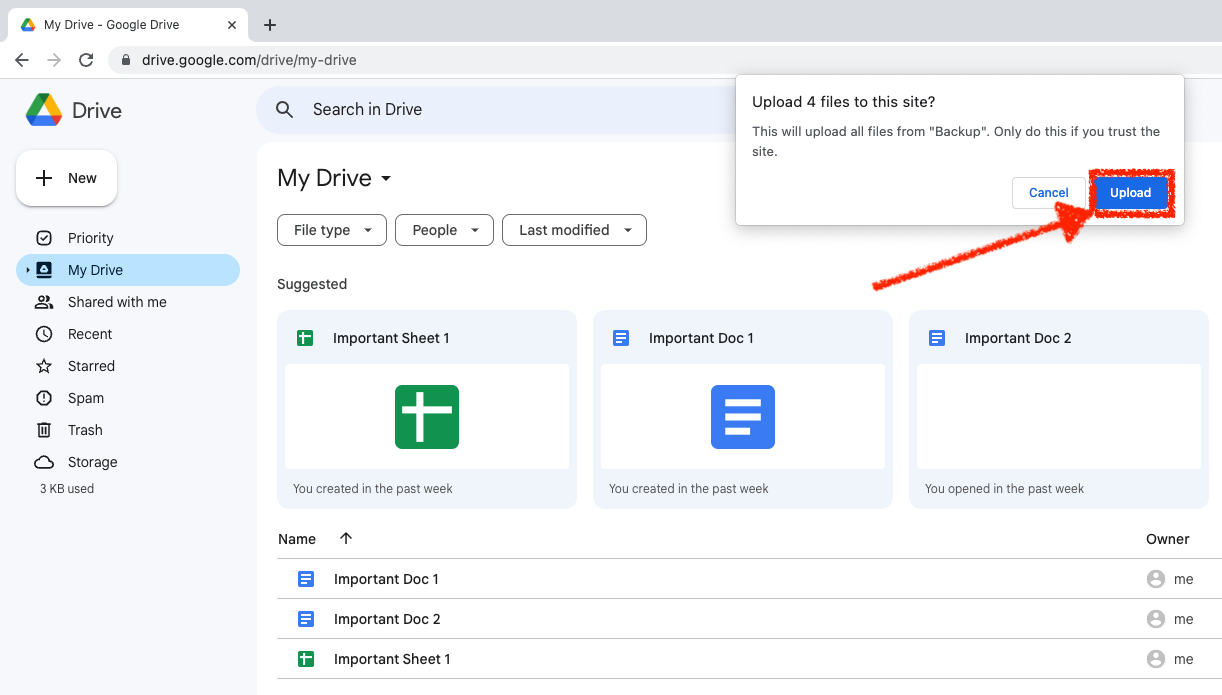Click Docs icon in Important Doc 1 list row
The height and width of the screenshot is (695, 1222).
[x=306, y=579]
